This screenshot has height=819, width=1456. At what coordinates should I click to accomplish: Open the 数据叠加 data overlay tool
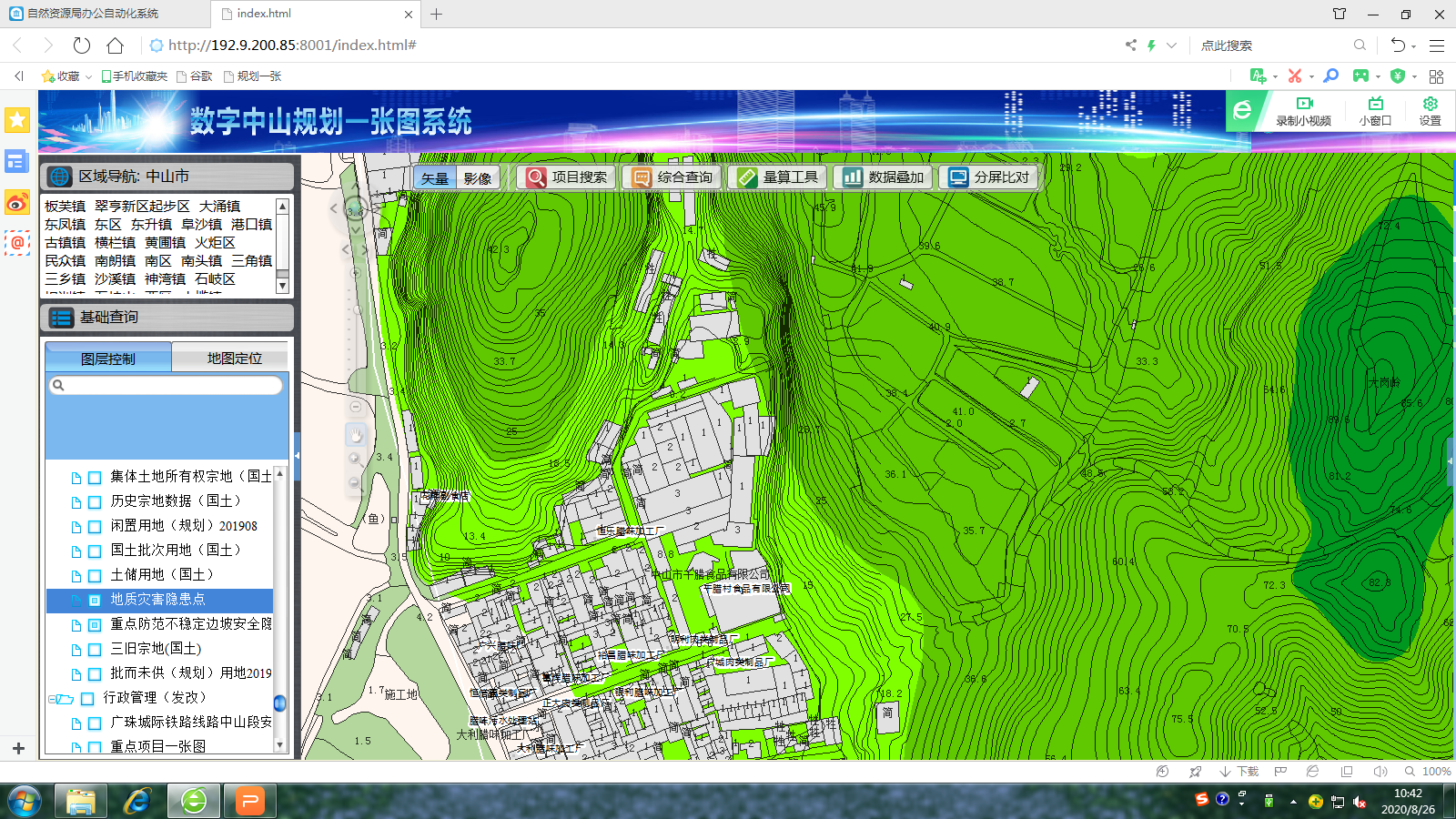[883, 177]
